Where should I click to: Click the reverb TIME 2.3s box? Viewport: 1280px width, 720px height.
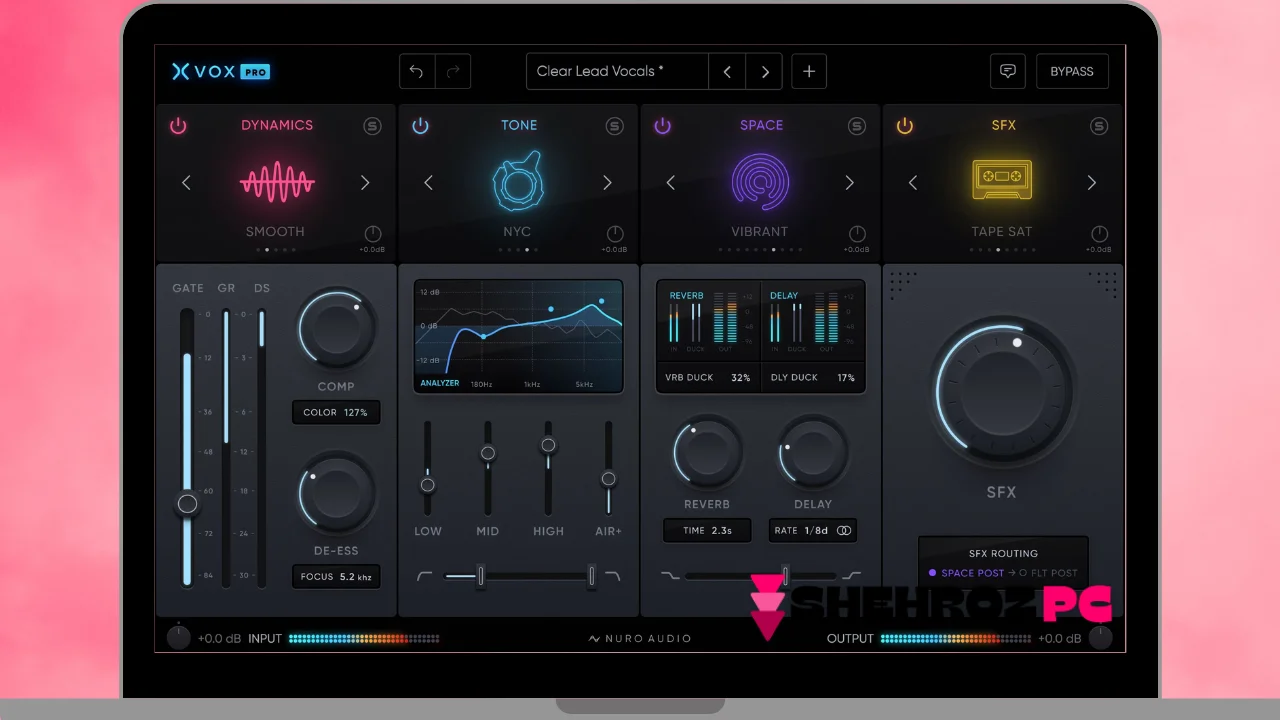[707, 530]
